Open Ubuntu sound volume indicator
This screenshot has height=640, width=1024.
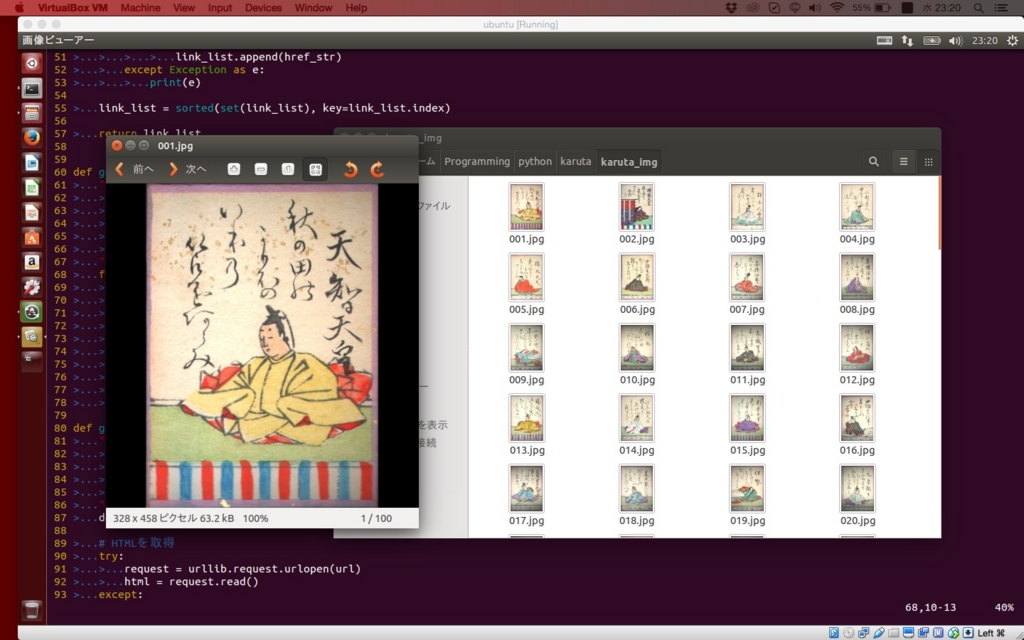(955, 40)
